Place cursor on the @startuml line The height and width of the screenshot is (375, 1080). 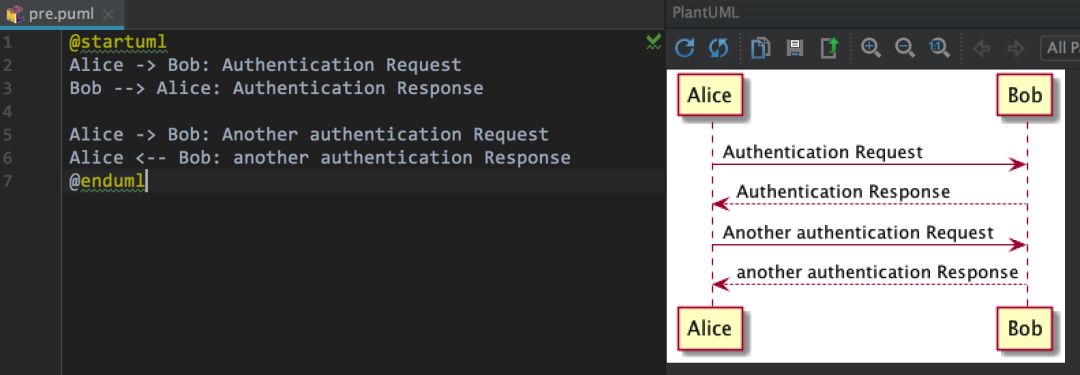click(x=118, y=42)
